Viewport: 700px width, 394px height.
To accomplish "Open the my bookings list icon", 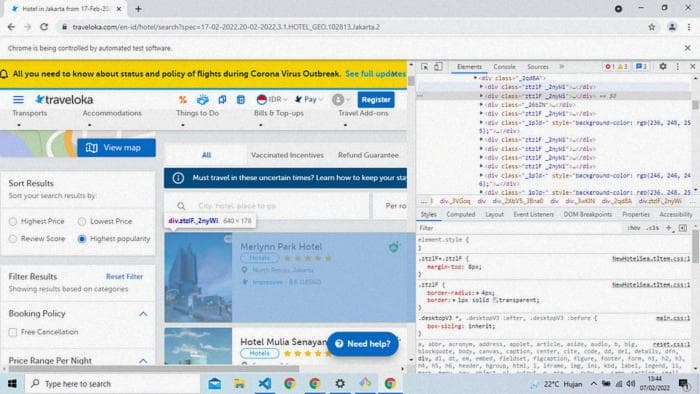I will point(241,100).
